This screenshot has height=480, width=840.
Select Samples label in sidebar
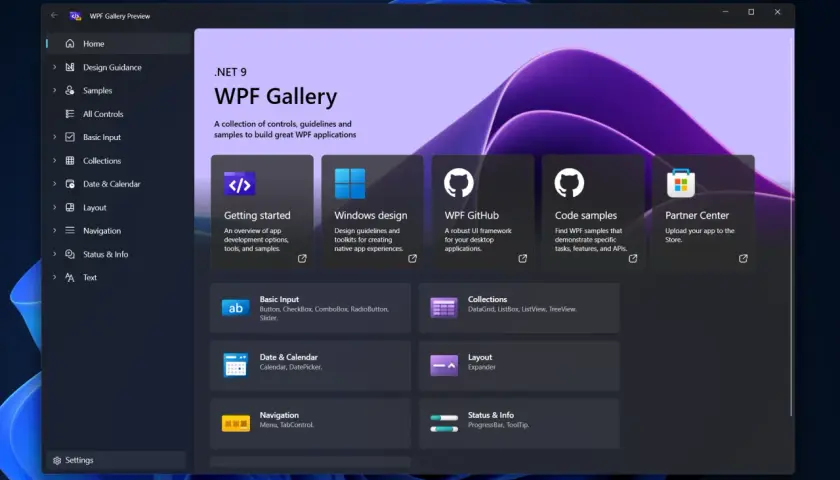[x=98, y=91]
